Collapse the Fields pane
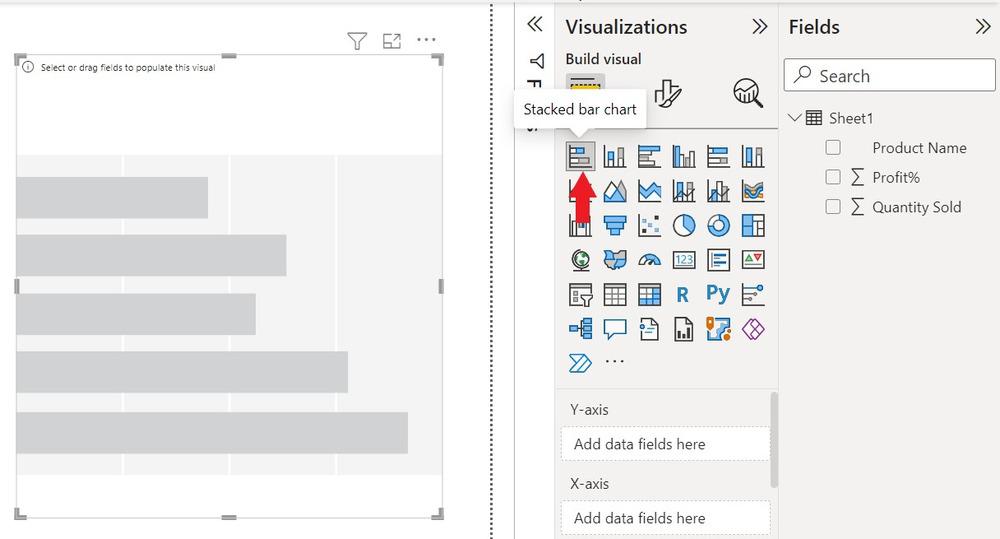The image size is (1000, 539). tap(982, 27)
